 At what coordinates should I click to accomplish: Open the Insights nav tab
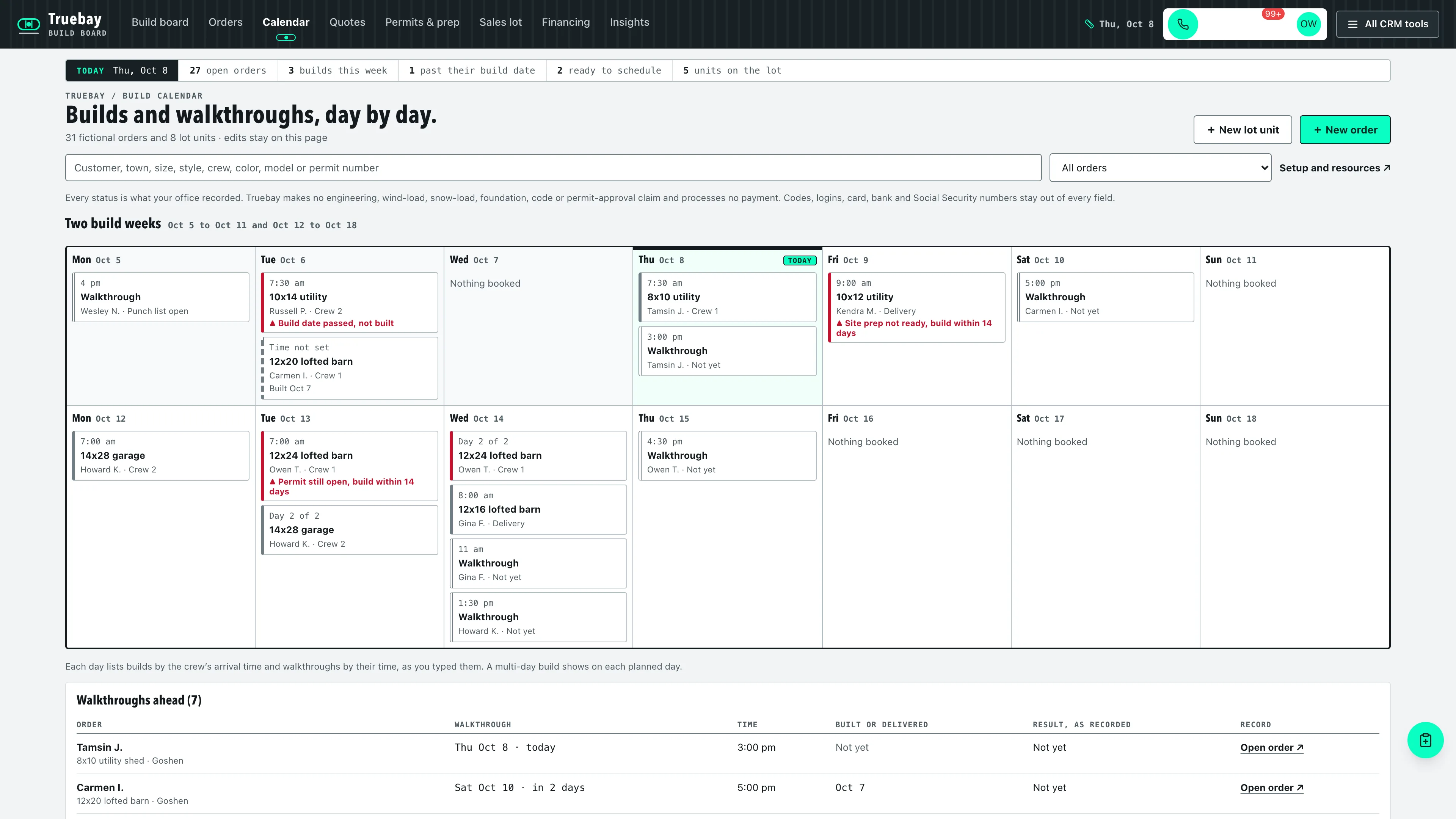[x=629, y=22]
